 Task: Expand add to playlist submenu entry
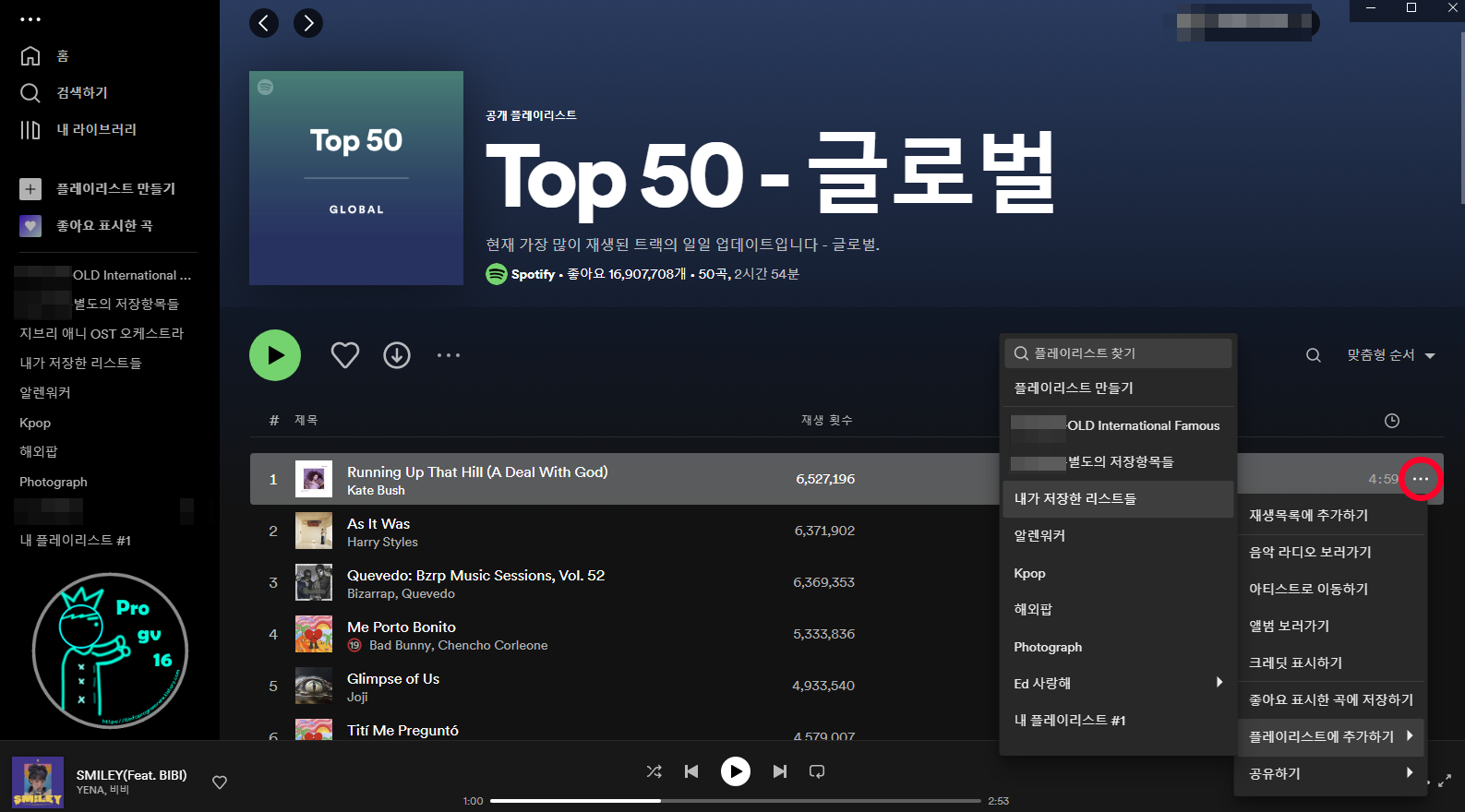(x=1331, y=737)
